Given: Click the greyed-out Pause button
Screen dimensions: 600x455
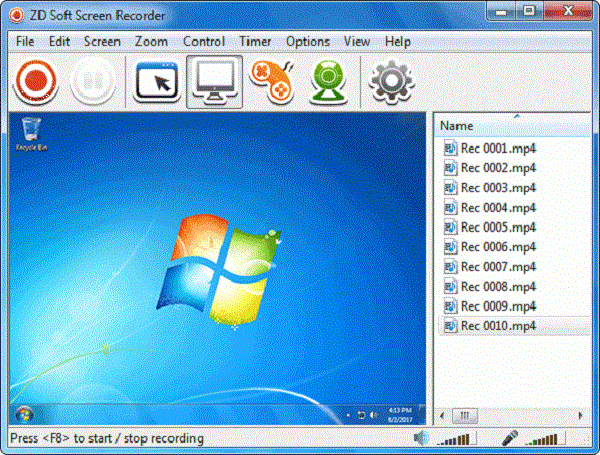Looking at the screenshot, I should click(93, 82).
